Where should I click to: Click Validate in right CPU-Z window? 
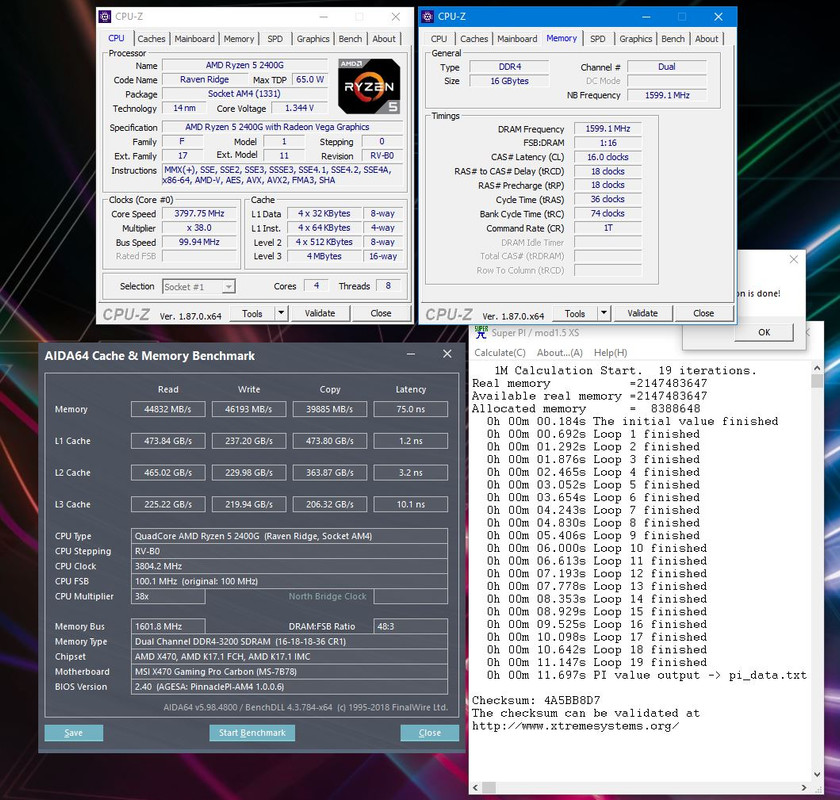pyautogui.click(x=642, y=313)
